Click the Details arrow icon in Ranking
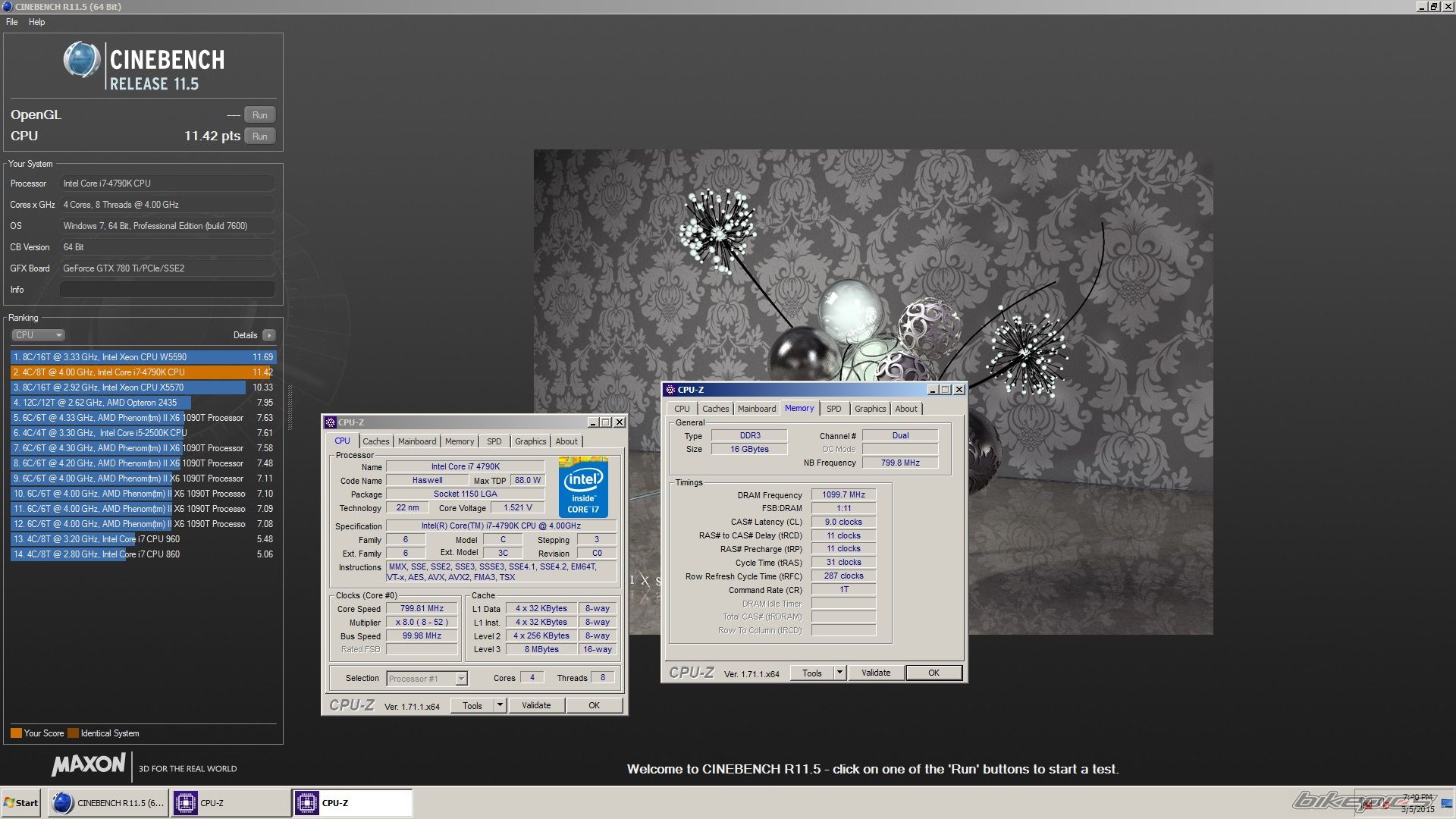The width and height of the screenshot is (1456, 819). [269, 335]
